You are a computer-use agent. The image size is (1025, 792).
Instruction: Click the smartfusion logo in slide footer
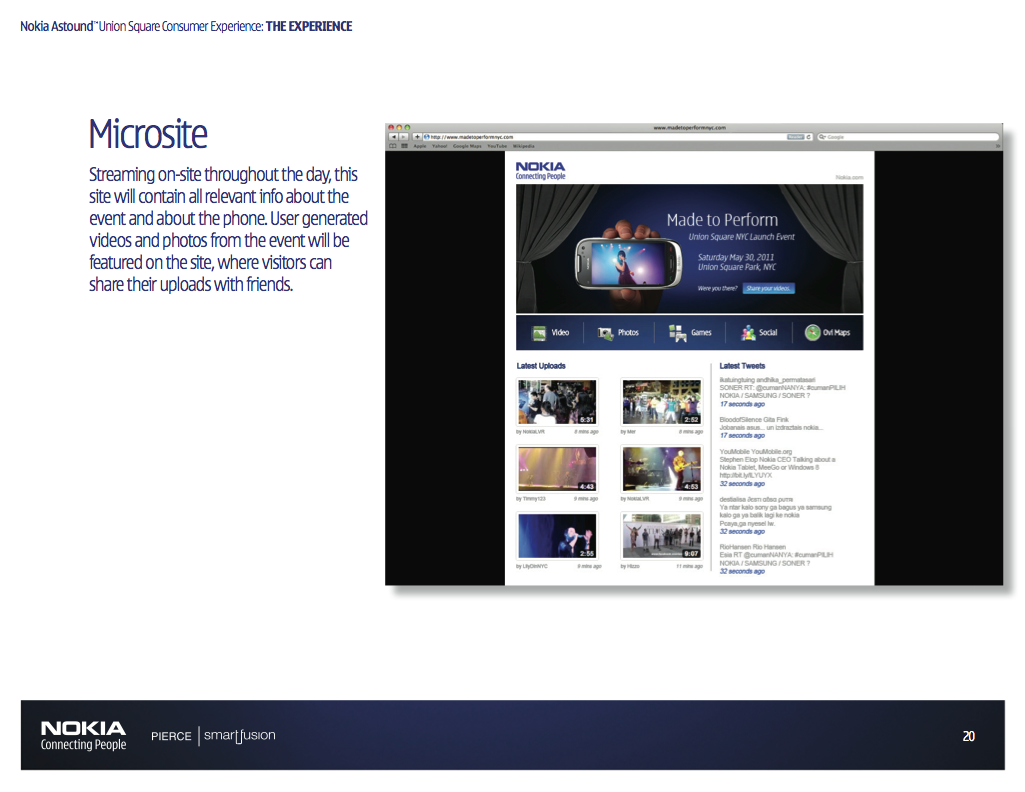click(x=239, y=736)
